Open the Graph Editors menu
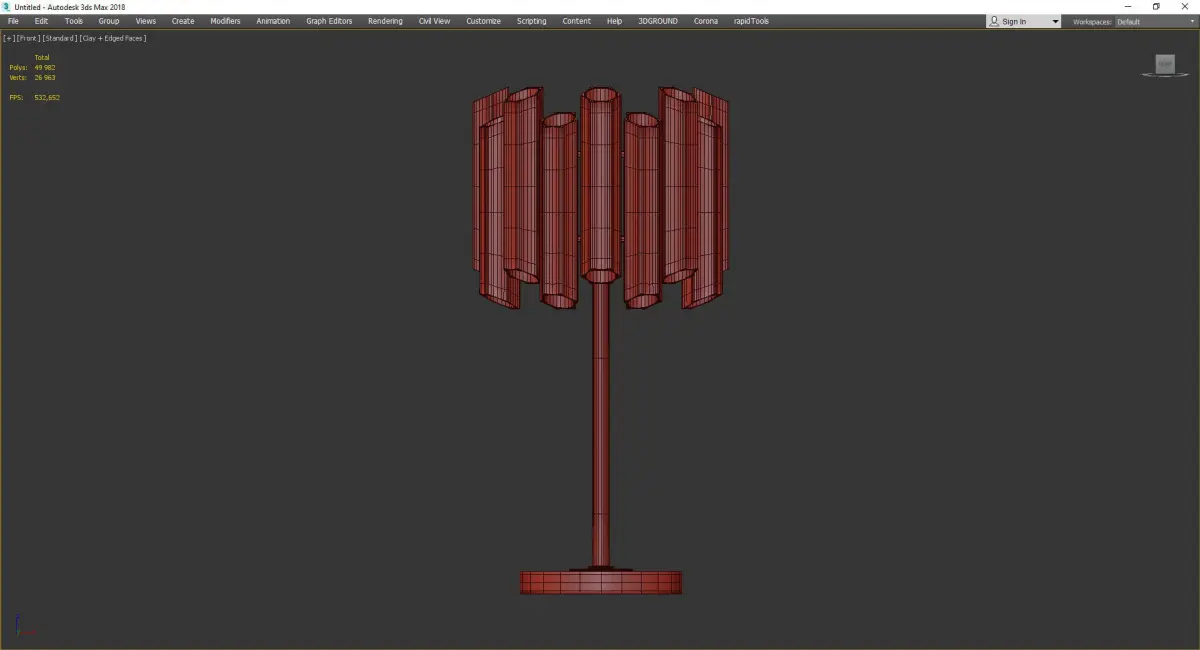Viewport: 1200px width, 650px height. point(329,21)
